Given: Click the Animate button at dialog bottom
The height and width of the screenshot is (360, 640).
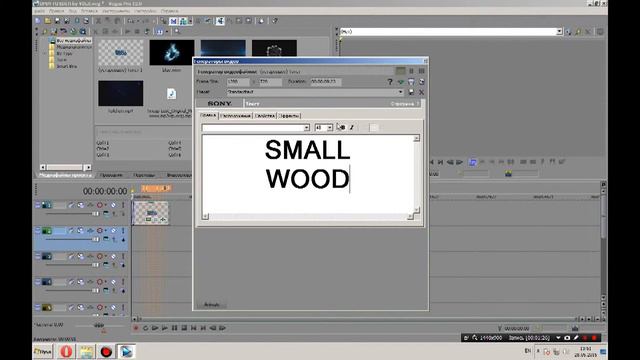Looking at the screenshot, I should (x=212, y=304).
